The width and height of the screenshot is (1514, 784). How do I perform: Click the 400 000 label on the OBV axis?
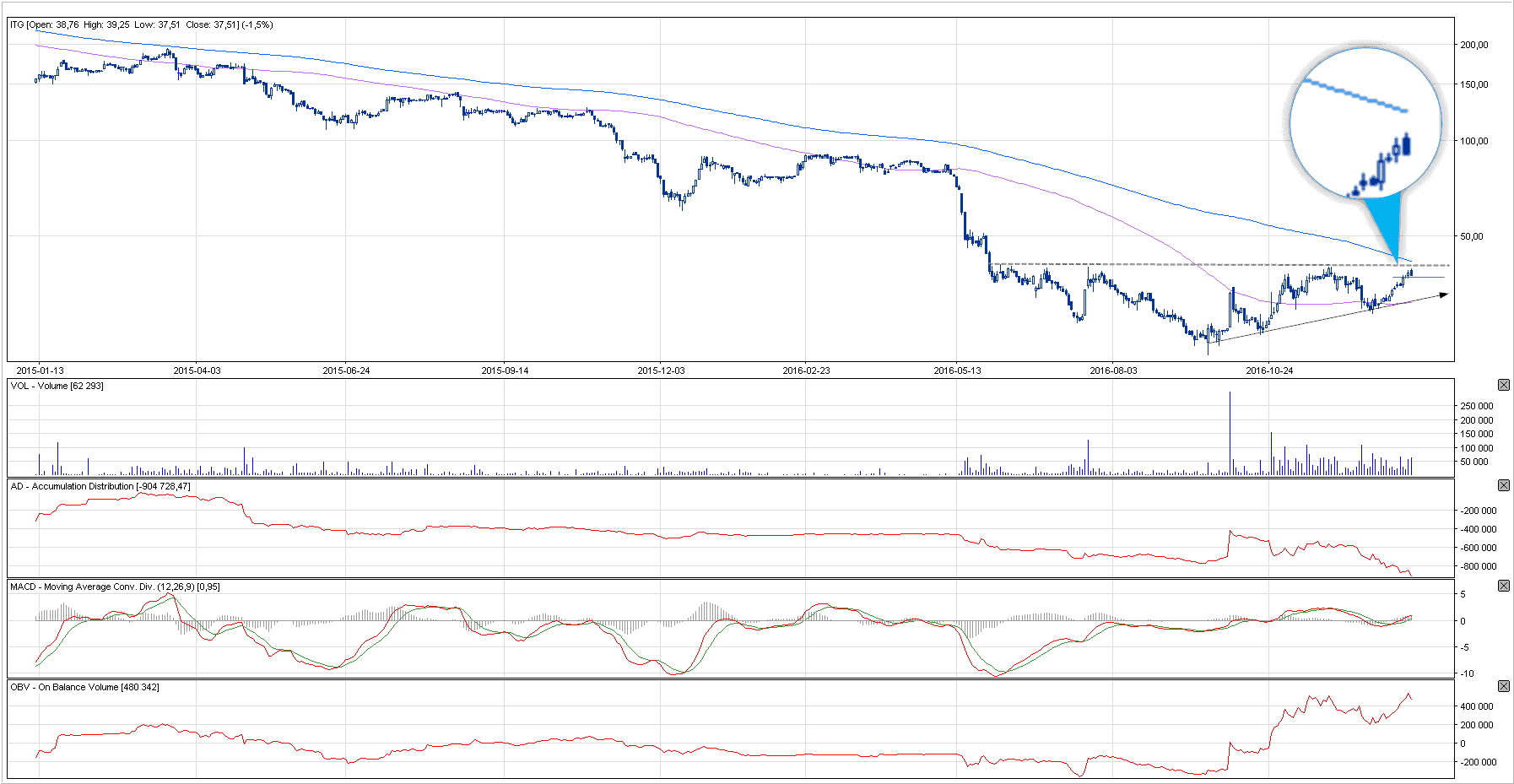coord(1477,706)
